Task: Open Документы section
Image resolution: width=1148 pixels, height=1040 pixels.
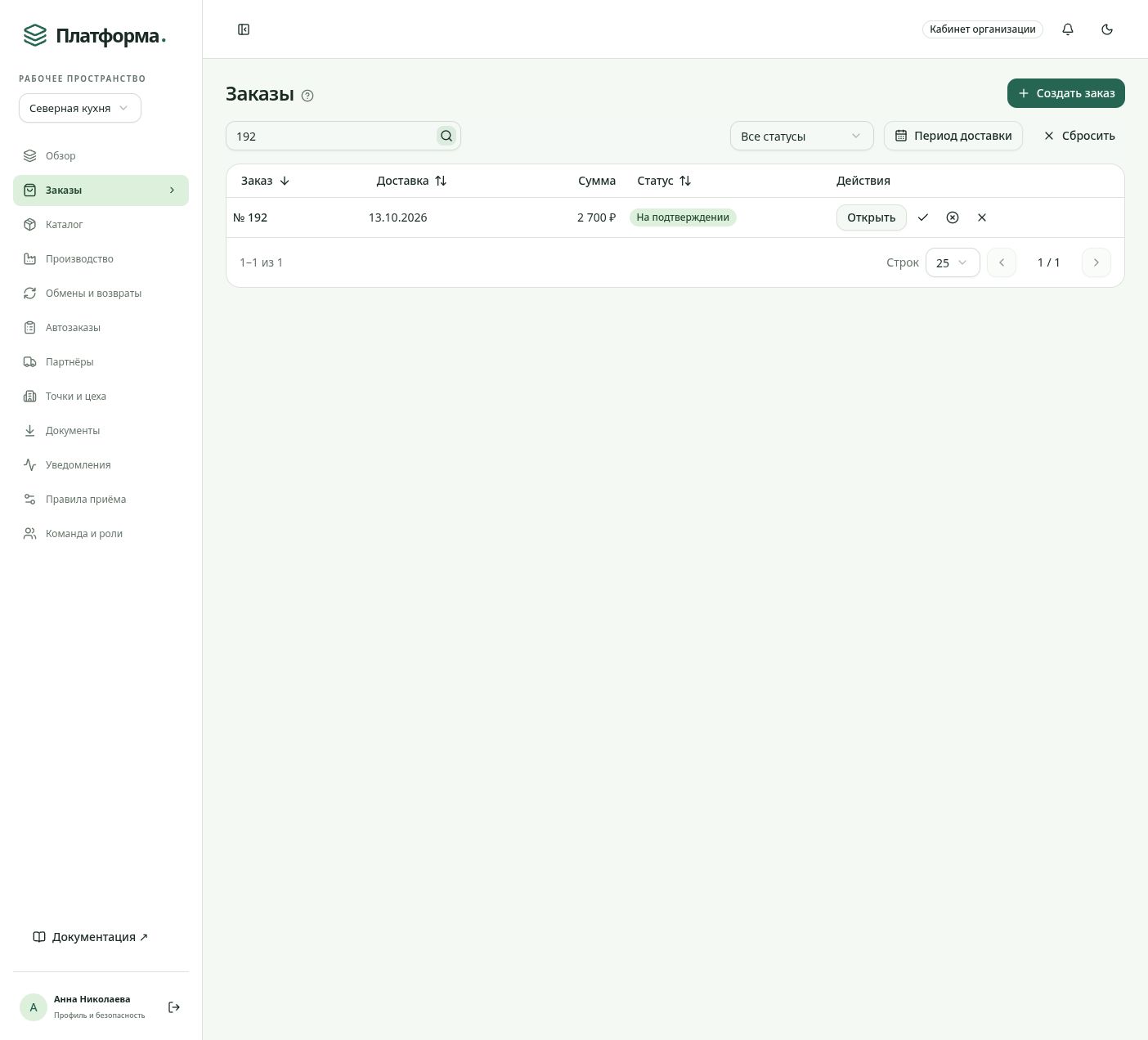Action: 101,431
